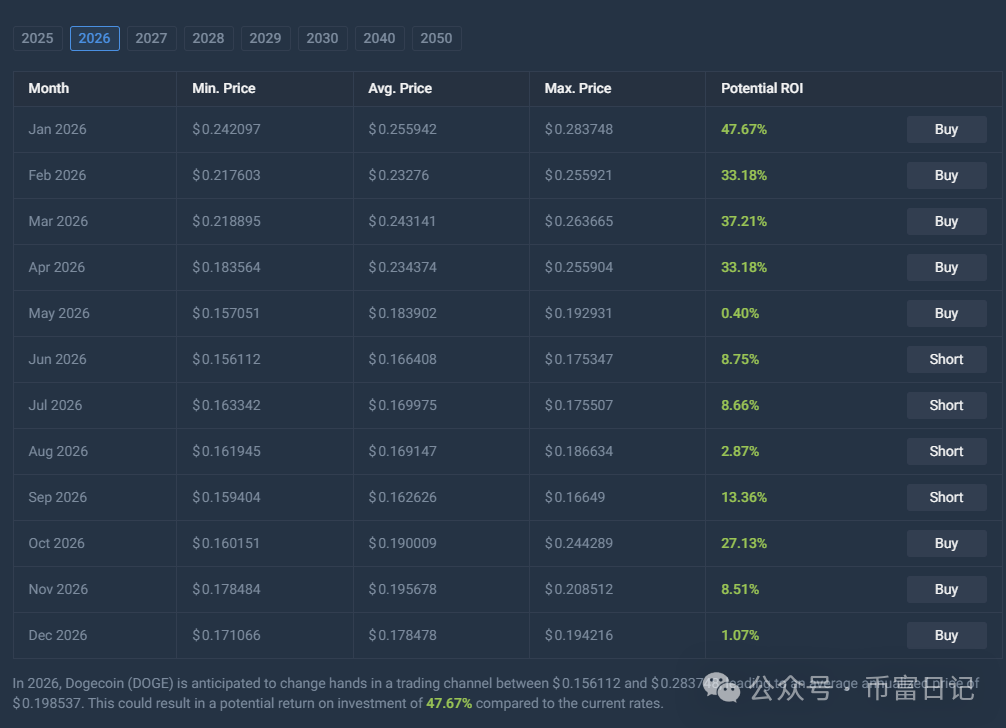Image resolution: width=1006 pixels, height=728 pixels.
Task: Open the 2030 year tab
Action: (322, 38)
